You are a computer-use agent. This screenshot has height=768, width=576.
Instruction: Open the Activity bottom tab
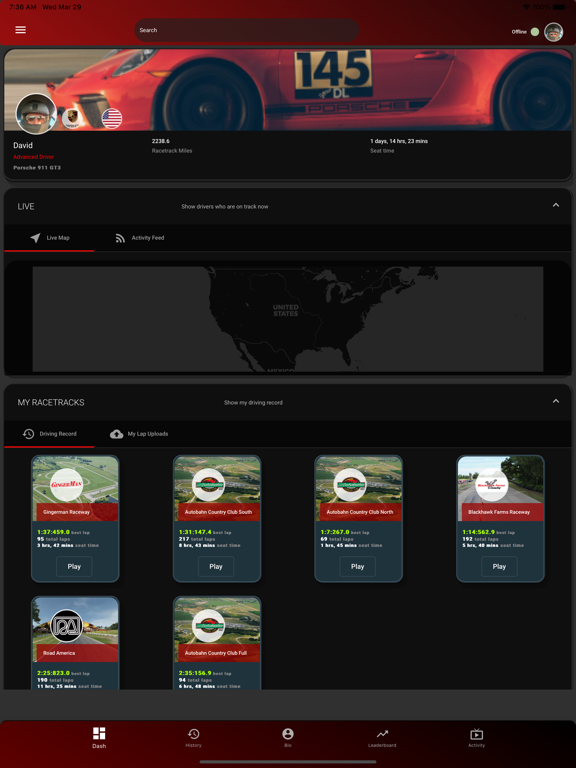click(477, 738)
